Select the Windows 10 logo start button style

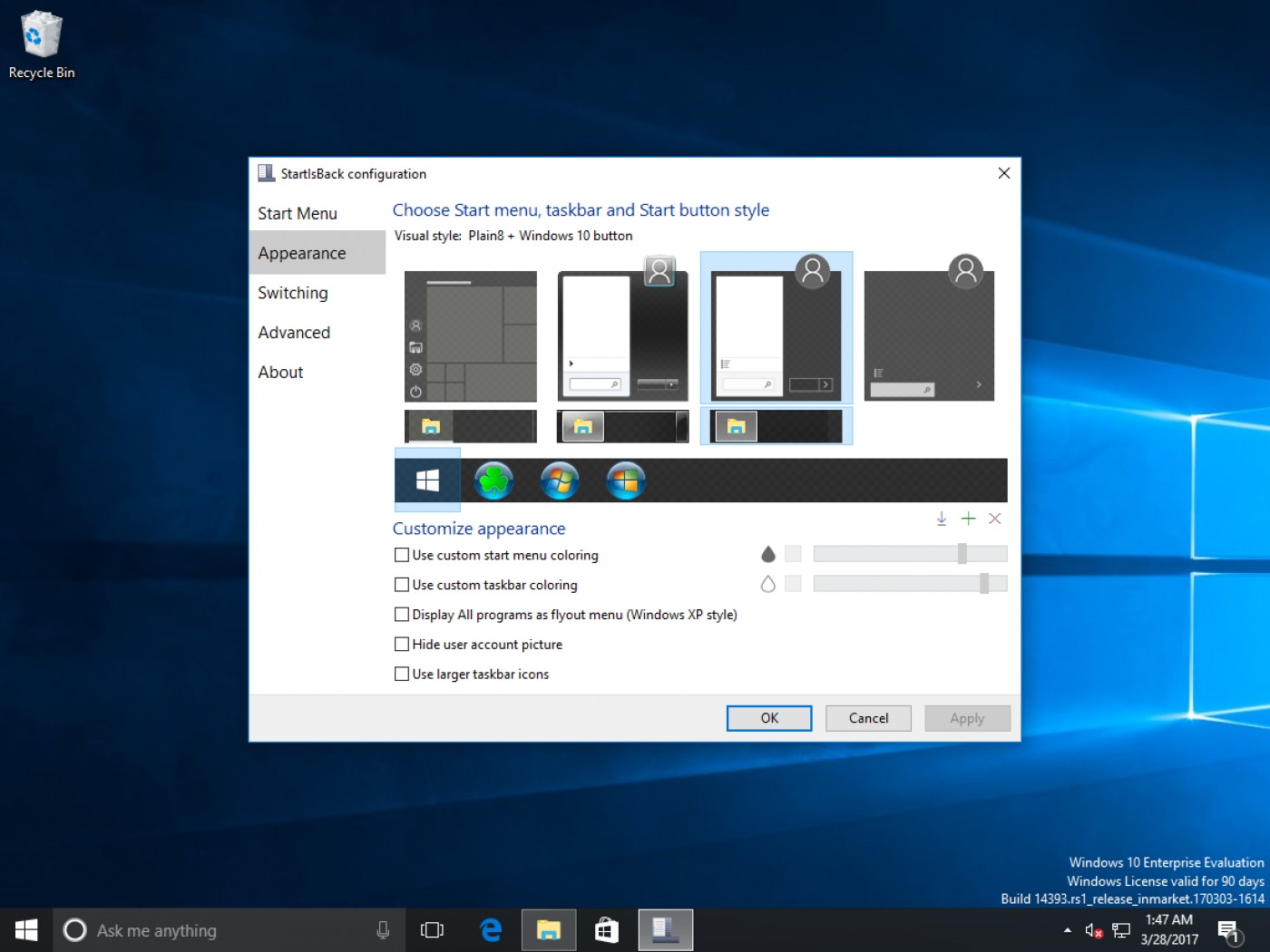[x=427, y=480]
